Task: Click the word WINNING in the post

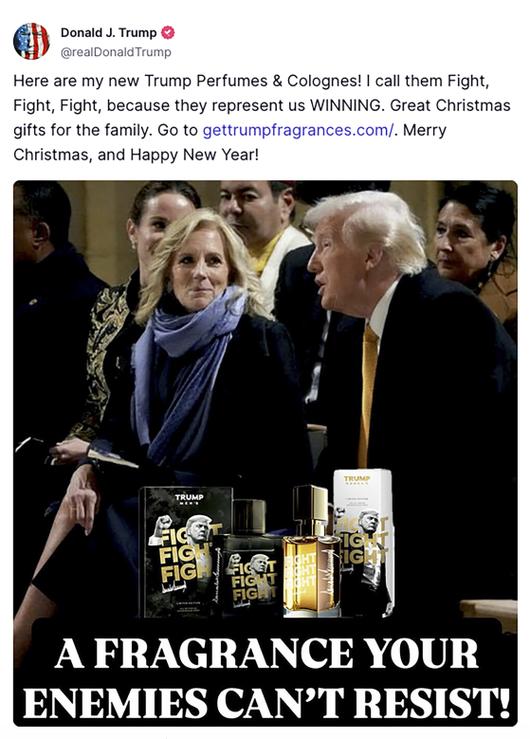Action: coord(347,105)
